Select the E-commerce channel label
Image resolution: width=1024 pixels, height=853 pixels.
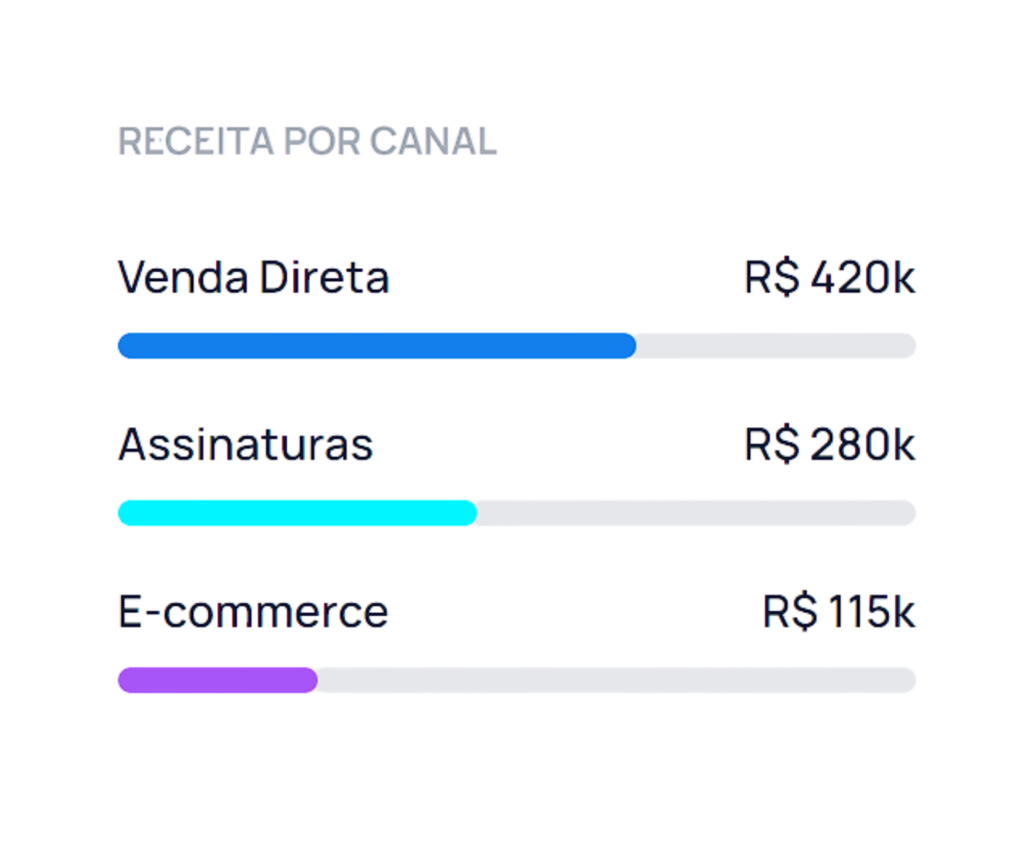[x=253, y=611]
